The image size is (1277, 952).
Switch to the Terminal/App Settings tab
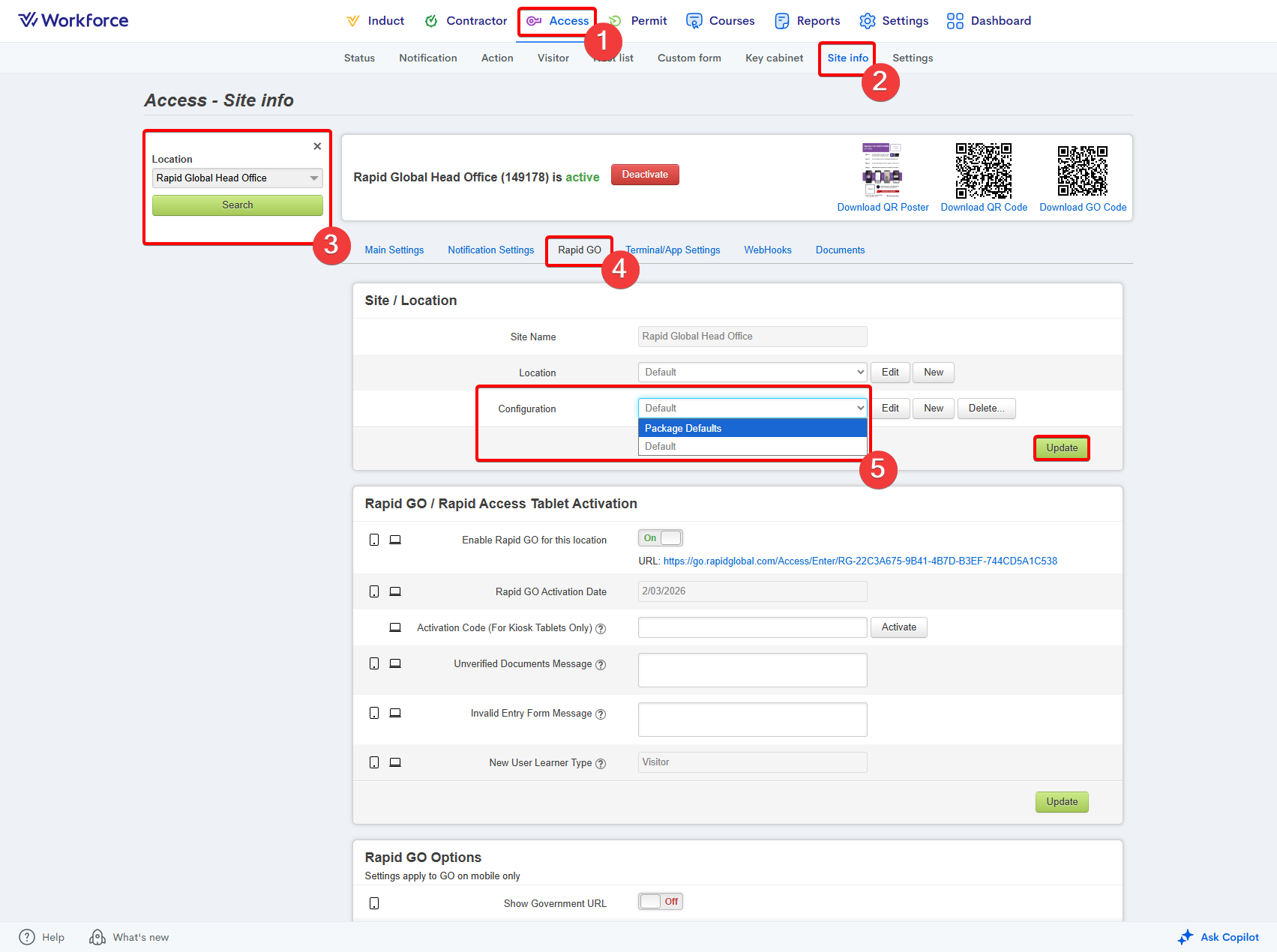click(673, 250)
